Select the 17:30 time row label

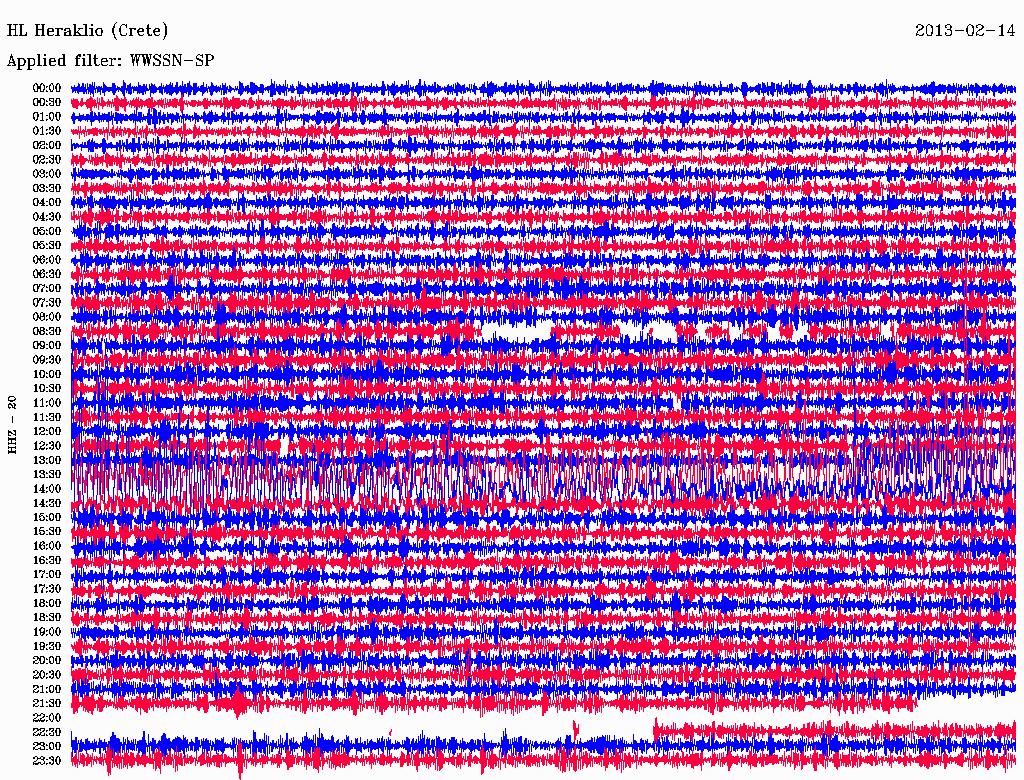coord(47,589)
